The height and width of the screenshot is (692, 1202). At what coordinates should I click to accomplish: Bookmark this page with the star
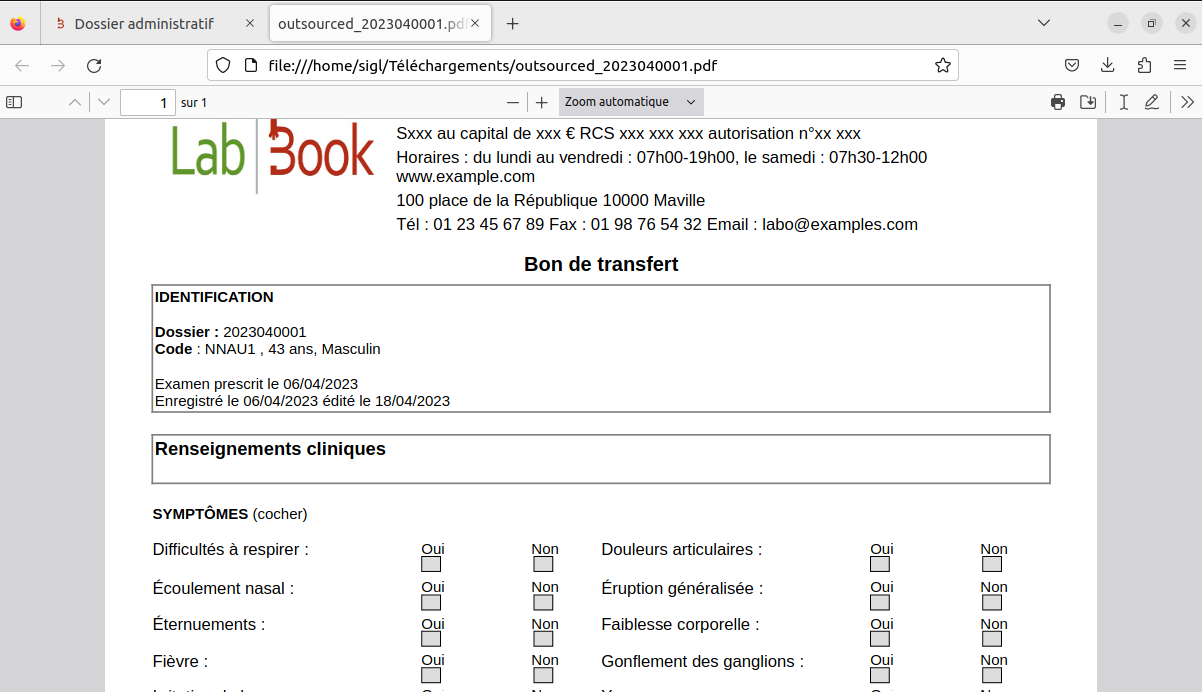(x=941, y=64)
